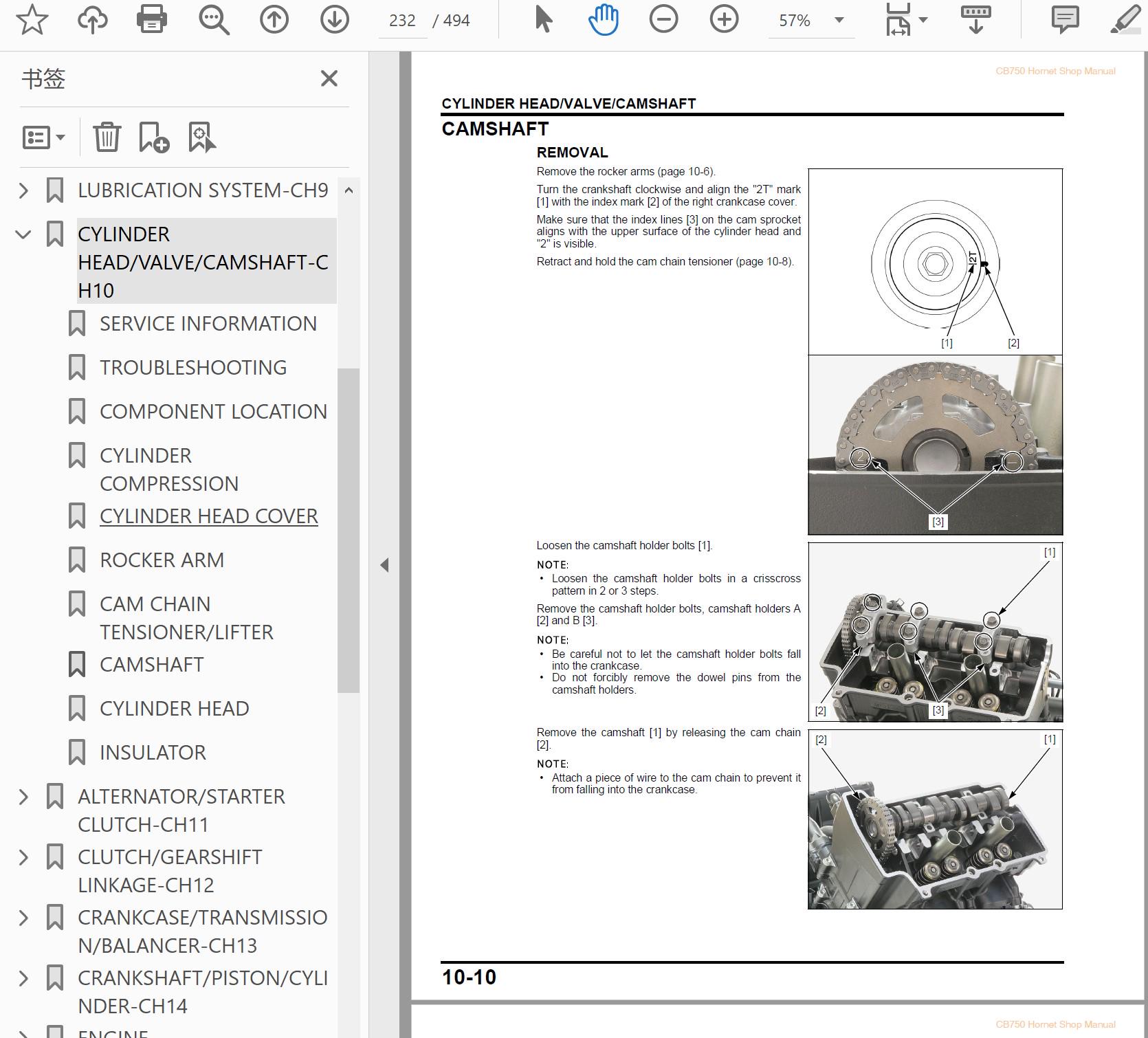Viewport: 1148px width, 1038px height.
Task: Open COMPONENT LOCATION bookmark
Action: pyautogui.click(x=213, y=412)
